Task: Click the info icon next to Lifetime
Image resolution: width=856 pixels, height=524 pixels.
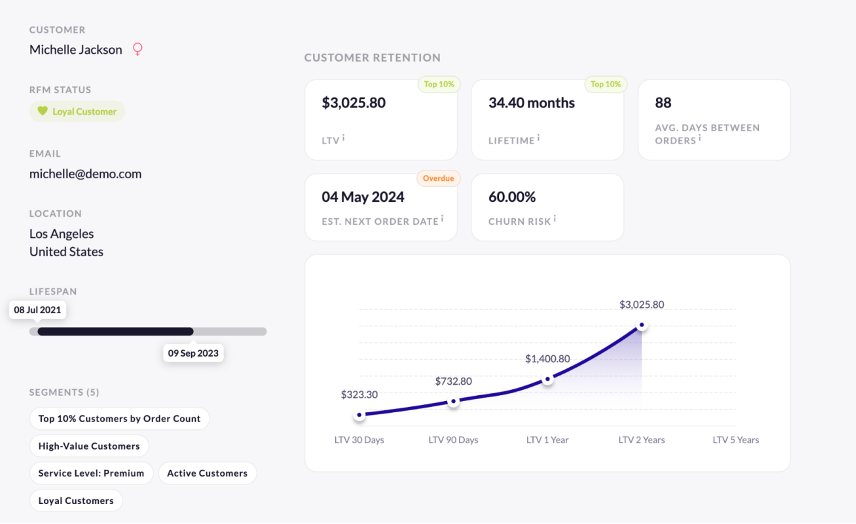Action: (538, 138)
